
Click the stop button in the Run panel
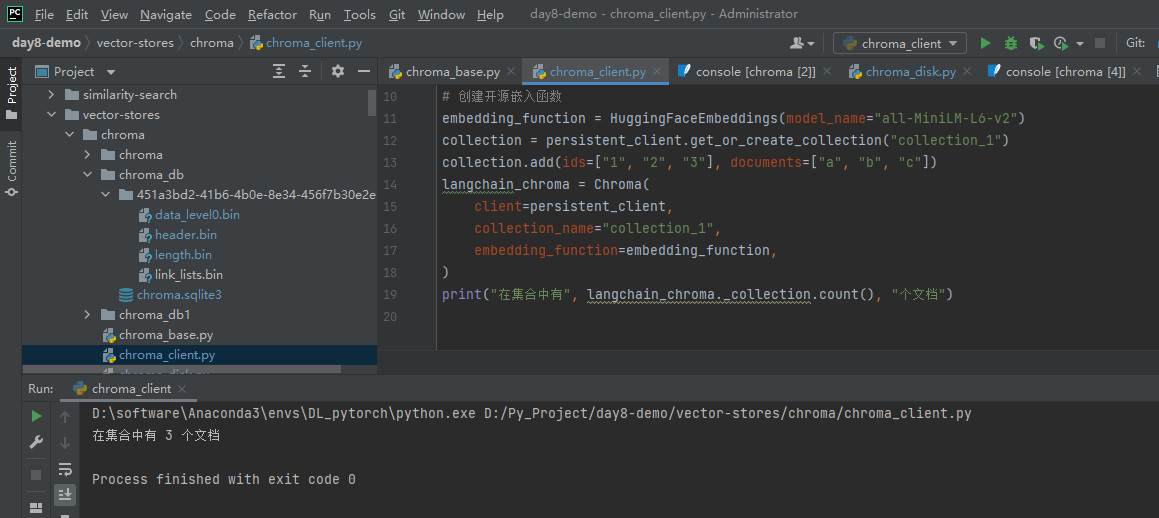pos(35,475)
